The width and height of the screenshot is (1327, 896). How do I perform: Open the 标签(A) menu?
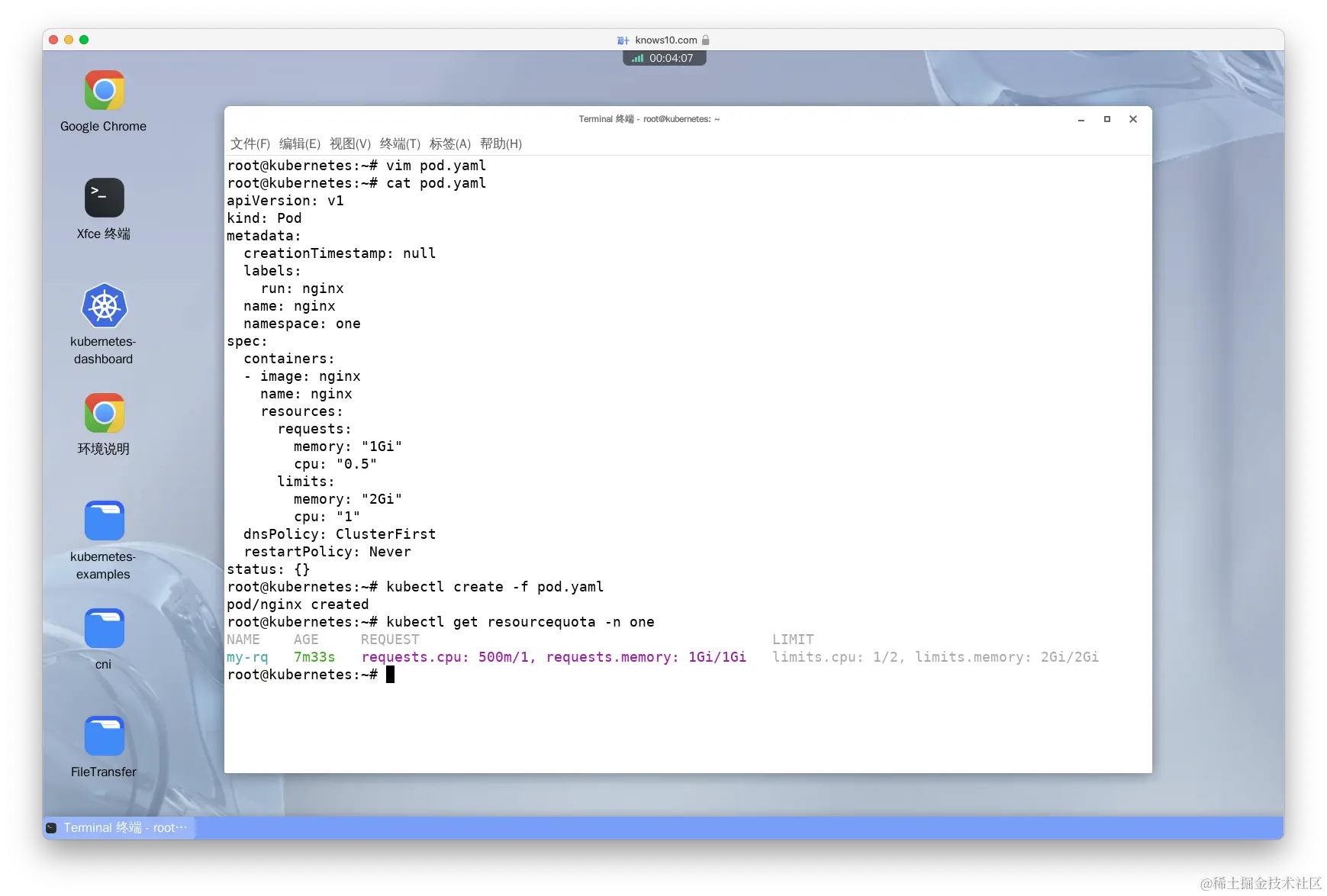(450, 143)
